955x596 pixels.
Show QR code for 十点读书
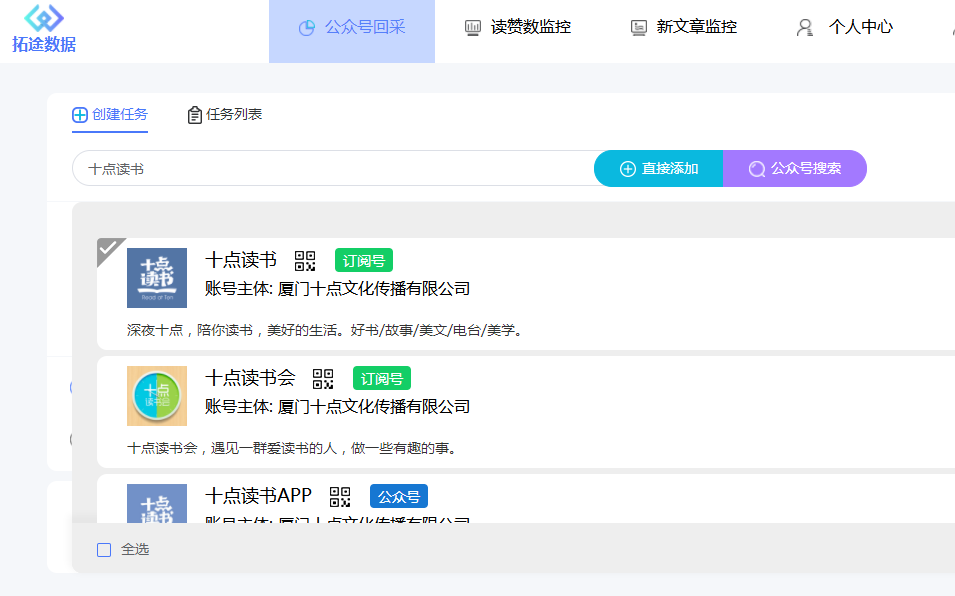point(305,261)
